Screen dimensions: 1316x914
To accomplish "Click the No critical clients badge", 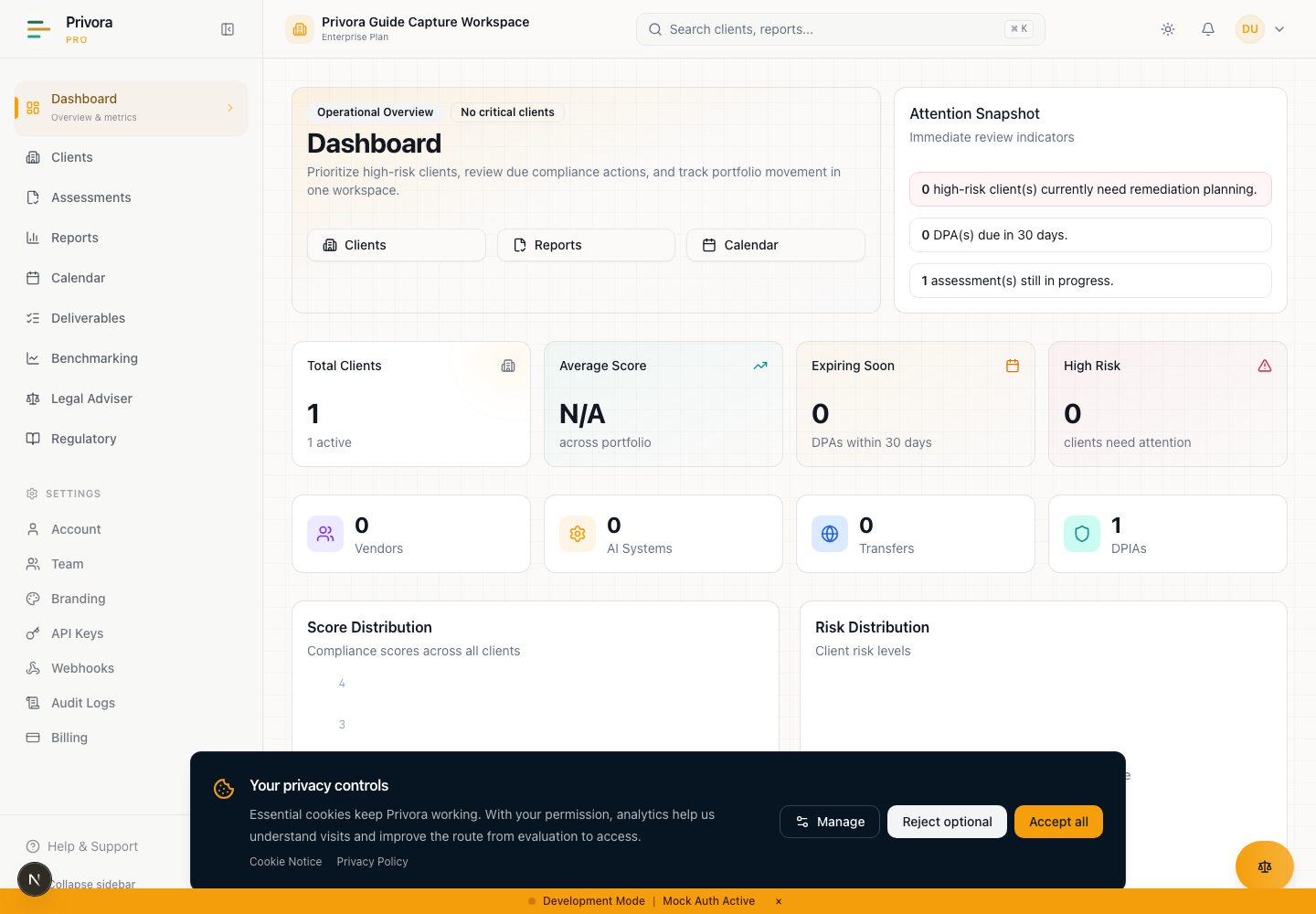I will tap(507, 112).
